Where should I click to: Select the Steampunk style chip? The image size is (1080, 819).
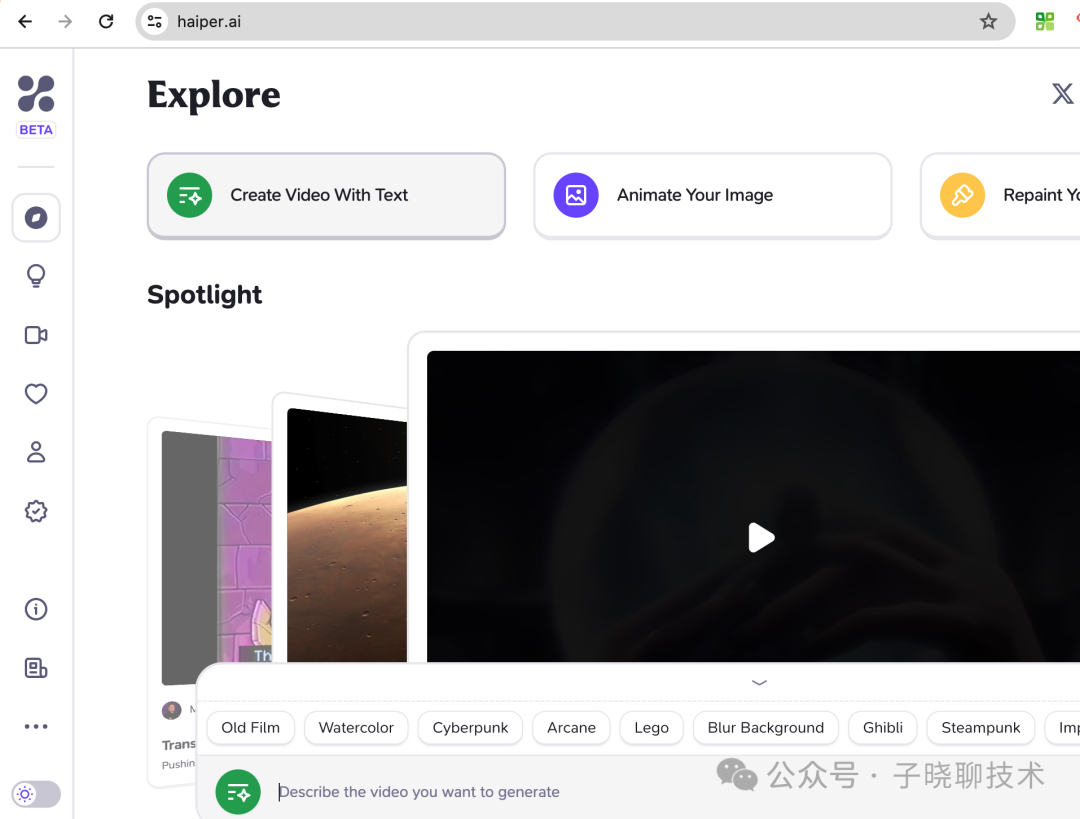(981, 728)
